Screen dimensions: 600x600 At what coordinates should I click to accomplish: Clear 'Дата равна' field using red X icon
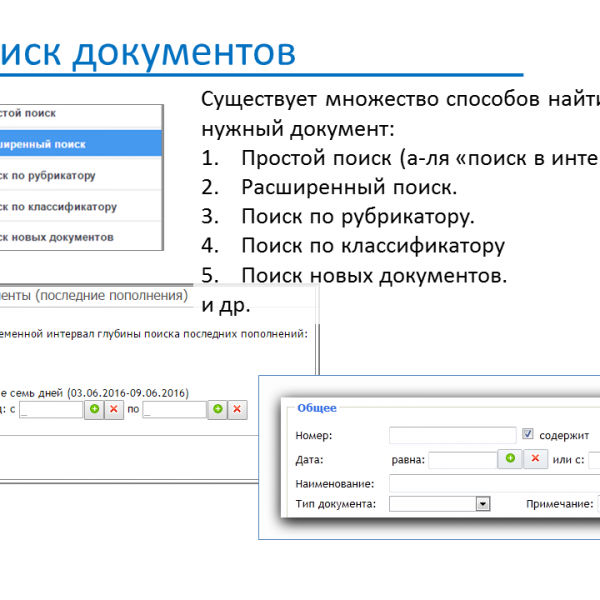tap(535, 459)
